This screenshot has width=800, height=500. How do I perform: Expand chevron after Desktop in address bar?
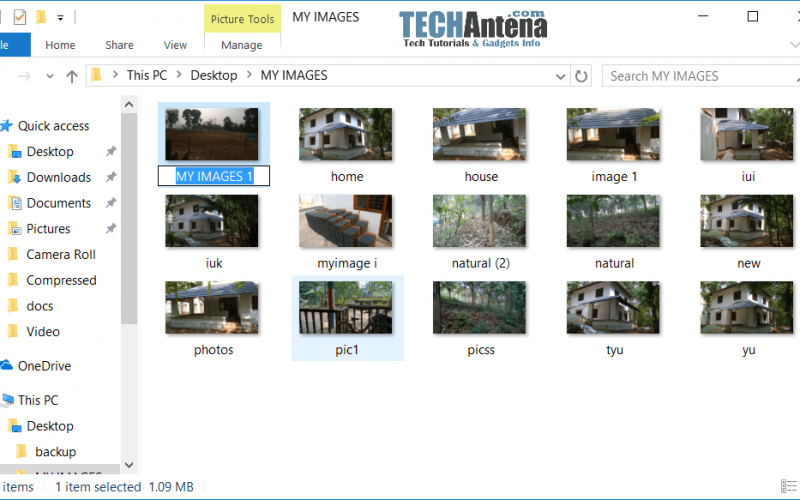[249, 75]
